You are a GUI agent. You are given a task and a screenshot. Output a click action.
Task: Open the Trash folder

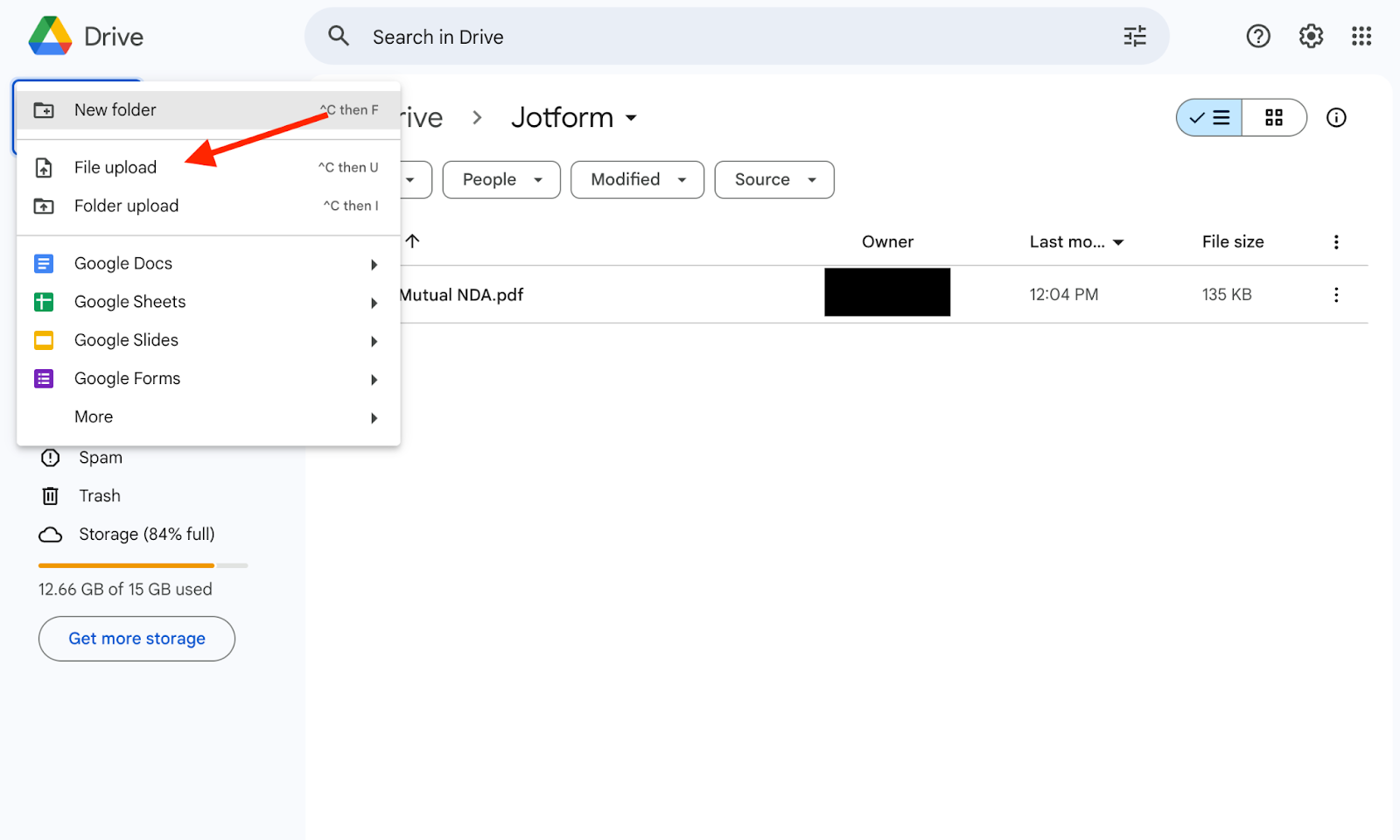point(100,496)
